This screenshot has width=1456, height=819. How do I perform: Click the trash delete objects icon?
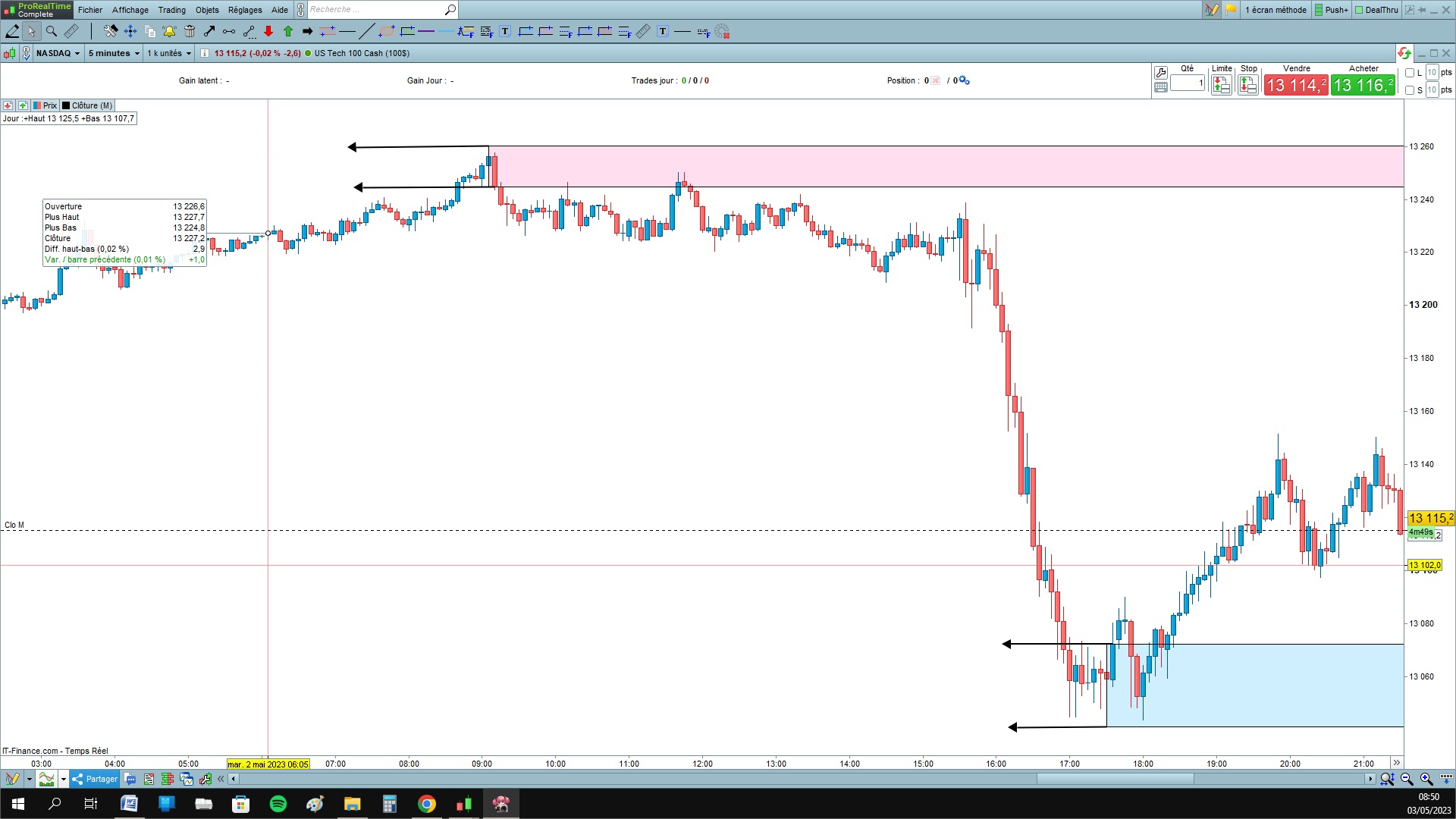coord(190,31)
